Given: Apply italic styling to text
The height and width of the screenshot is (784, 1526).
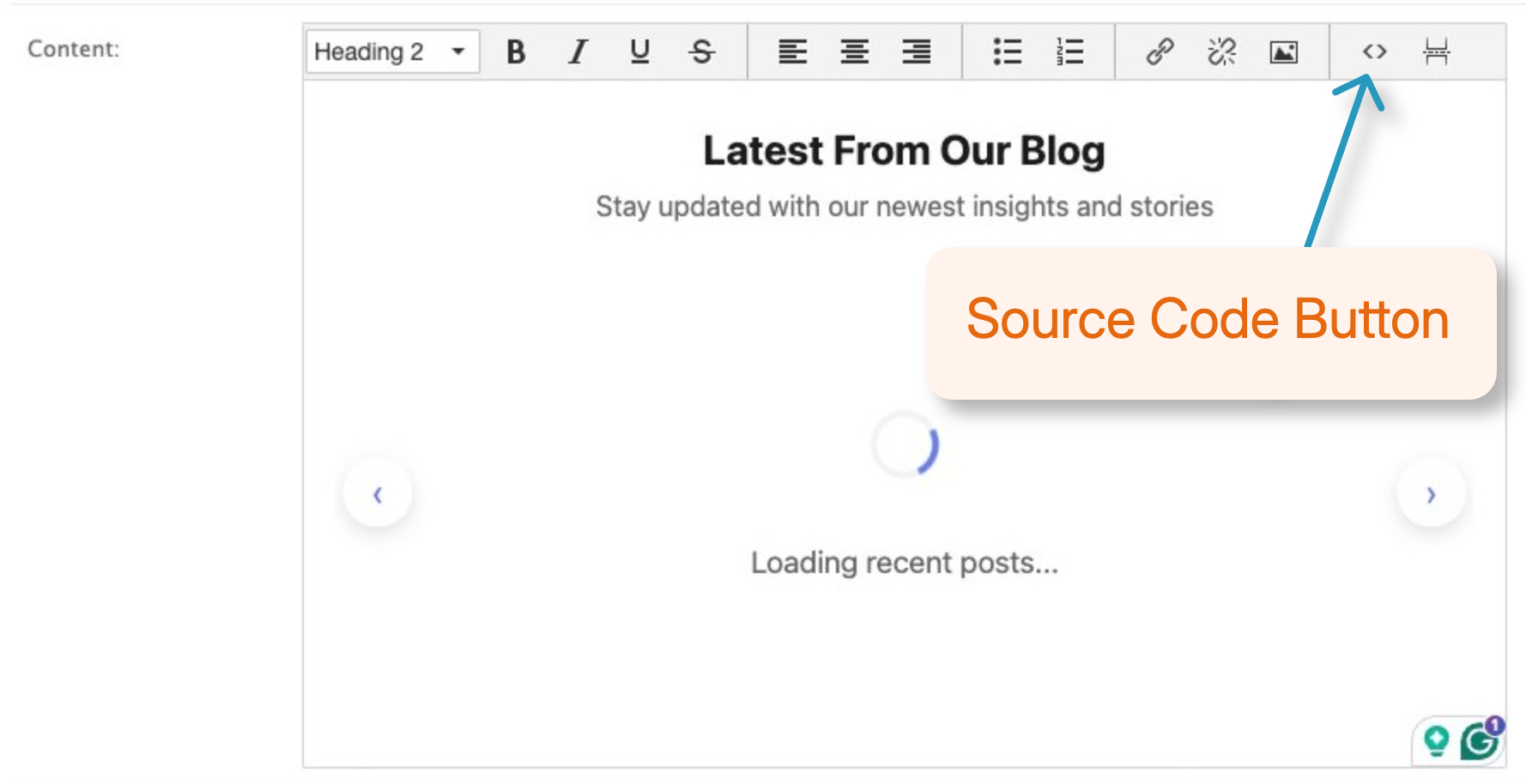Looking at the screenshot, I should [x=577, y=51].
